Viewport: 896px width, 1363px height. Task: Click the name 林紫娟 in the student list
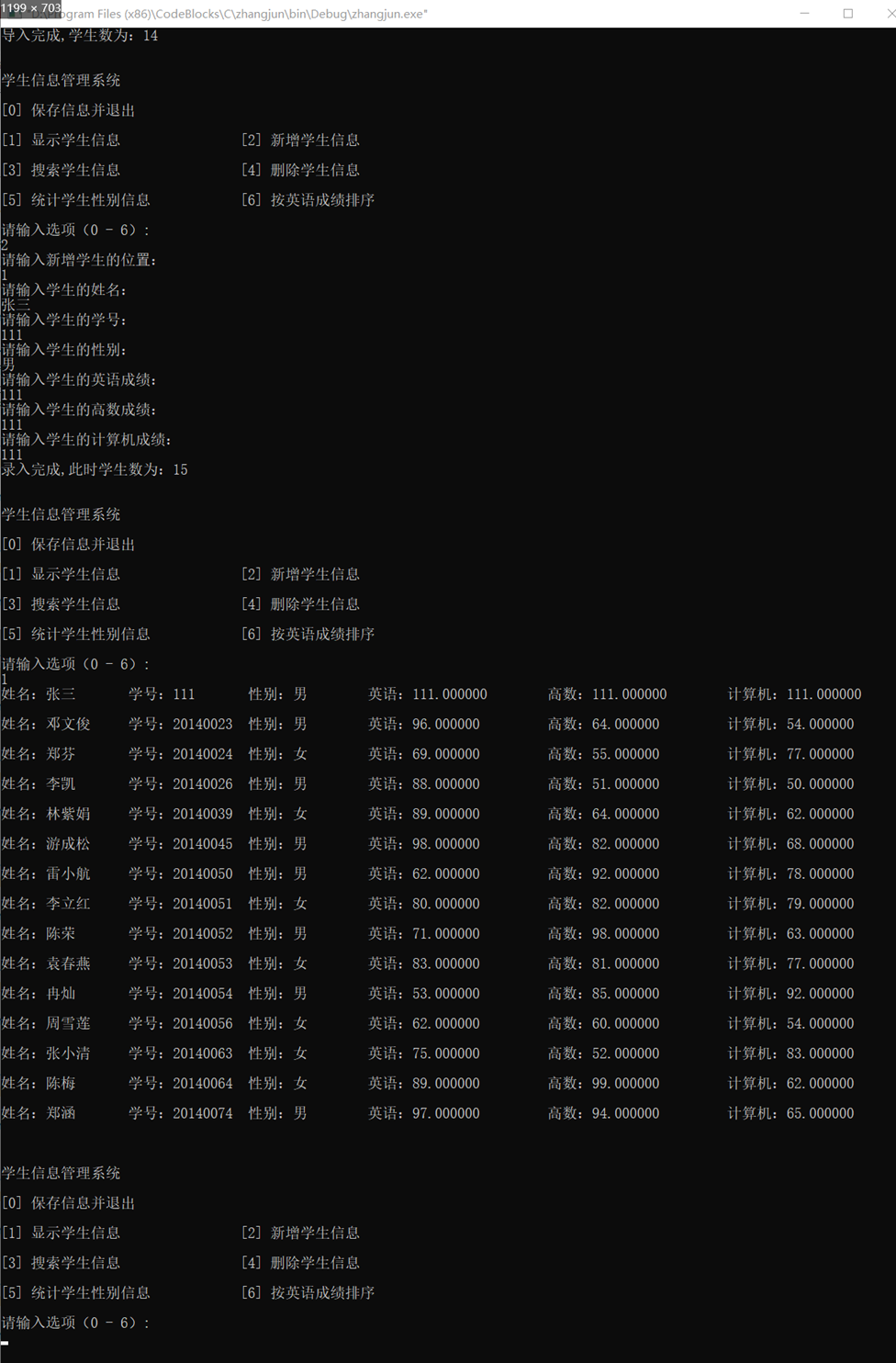coord(69,815)
